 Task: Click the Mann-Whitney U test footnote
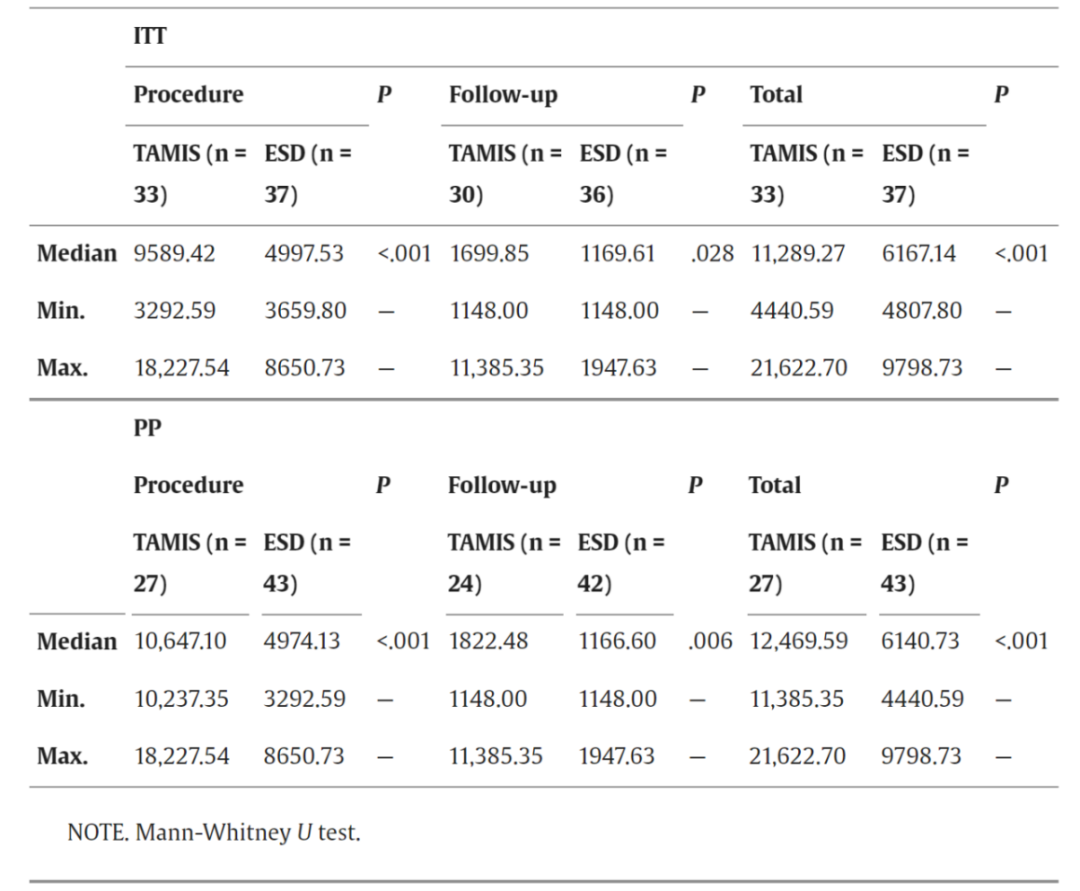tap(213, 832)
